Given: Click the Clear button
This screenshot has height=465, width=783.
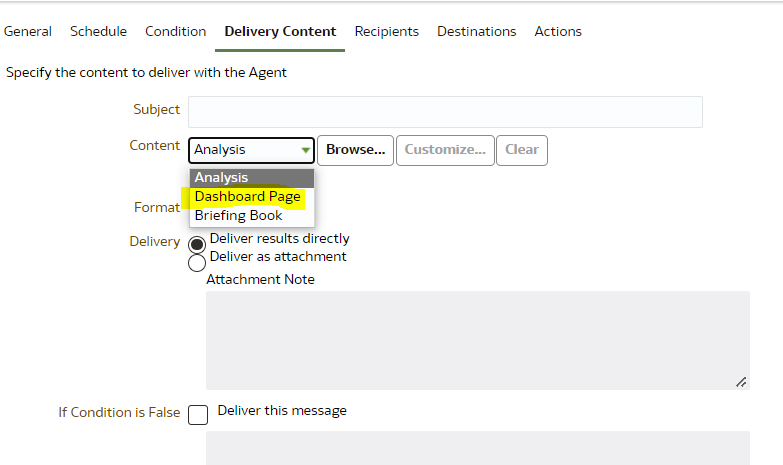Looking at the screenshot, I should 522,150.
